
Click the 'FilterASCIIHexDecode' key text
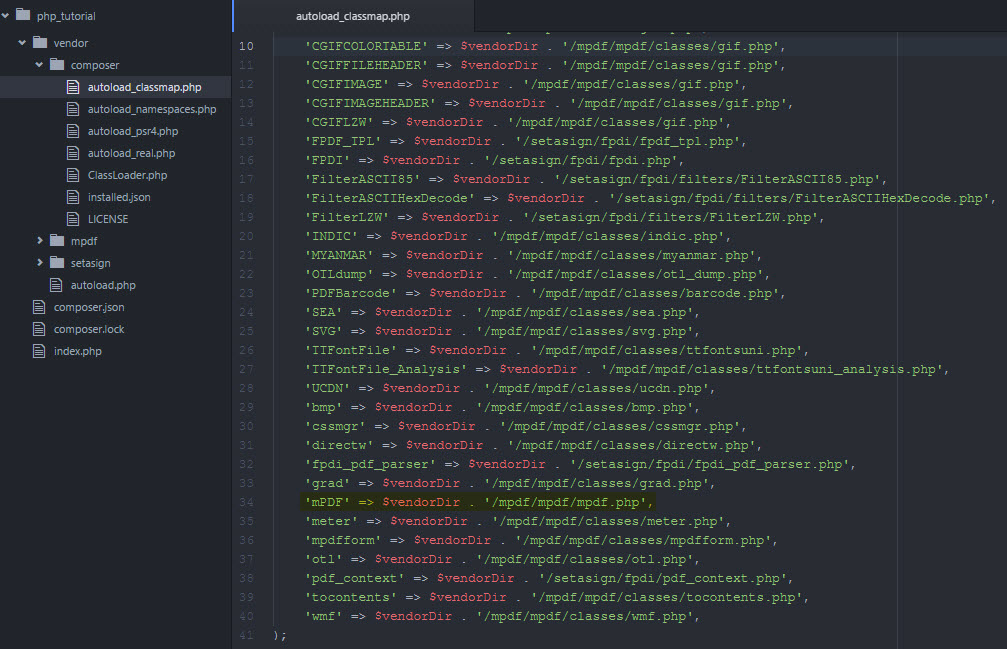[x=389, y=198]
